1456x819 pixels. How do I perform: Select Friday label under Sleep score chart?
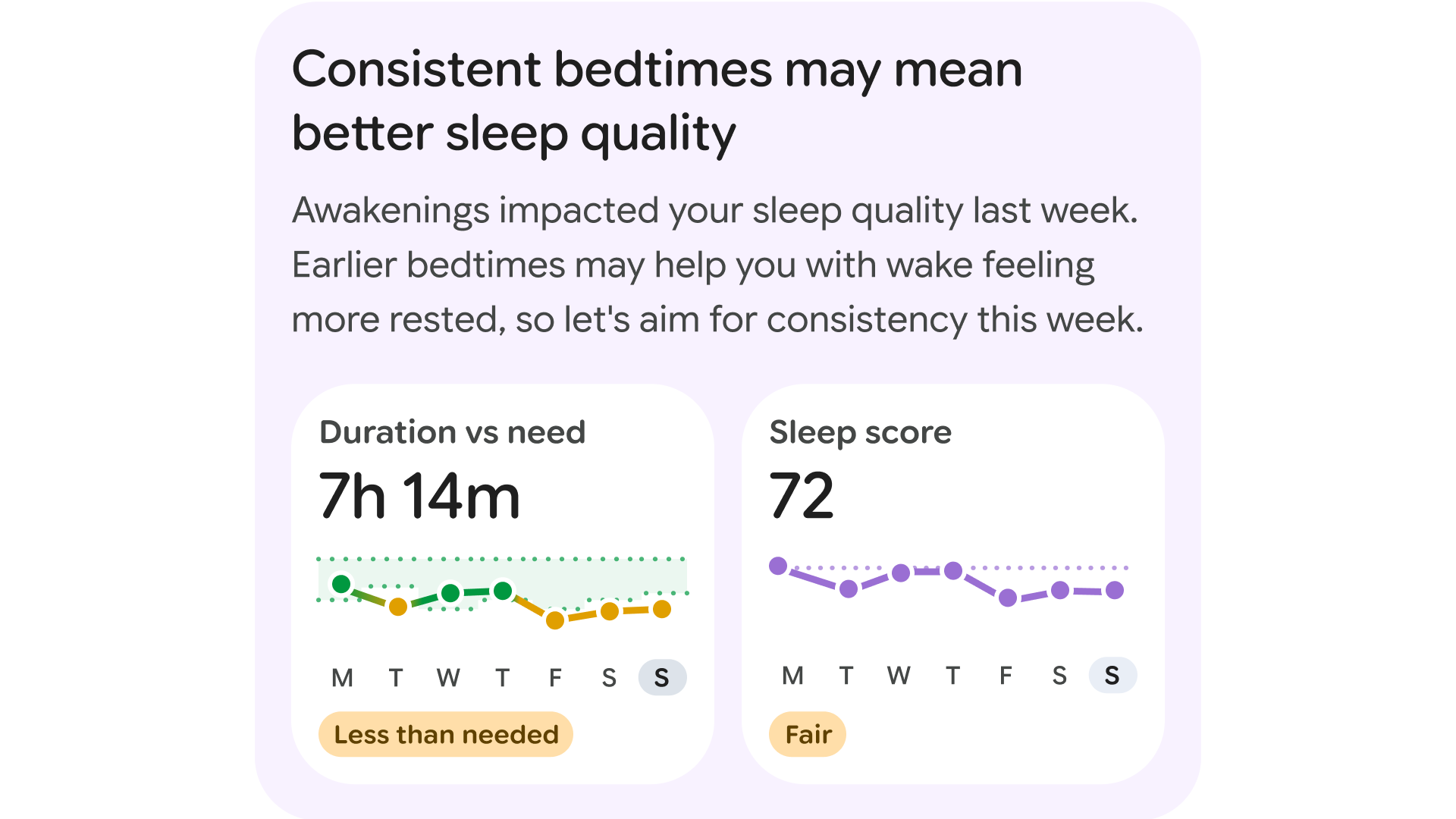[x=1006, y=675]
